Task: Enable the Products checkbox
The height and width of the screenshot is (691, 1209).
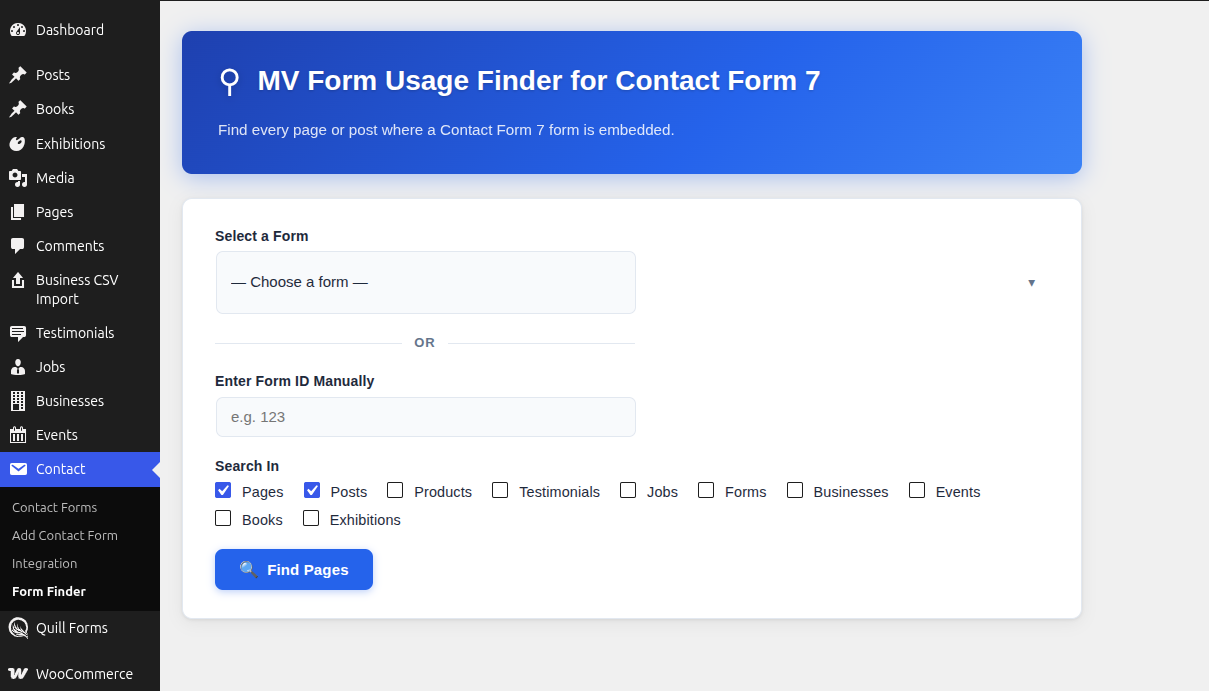Action: (395, 490)
